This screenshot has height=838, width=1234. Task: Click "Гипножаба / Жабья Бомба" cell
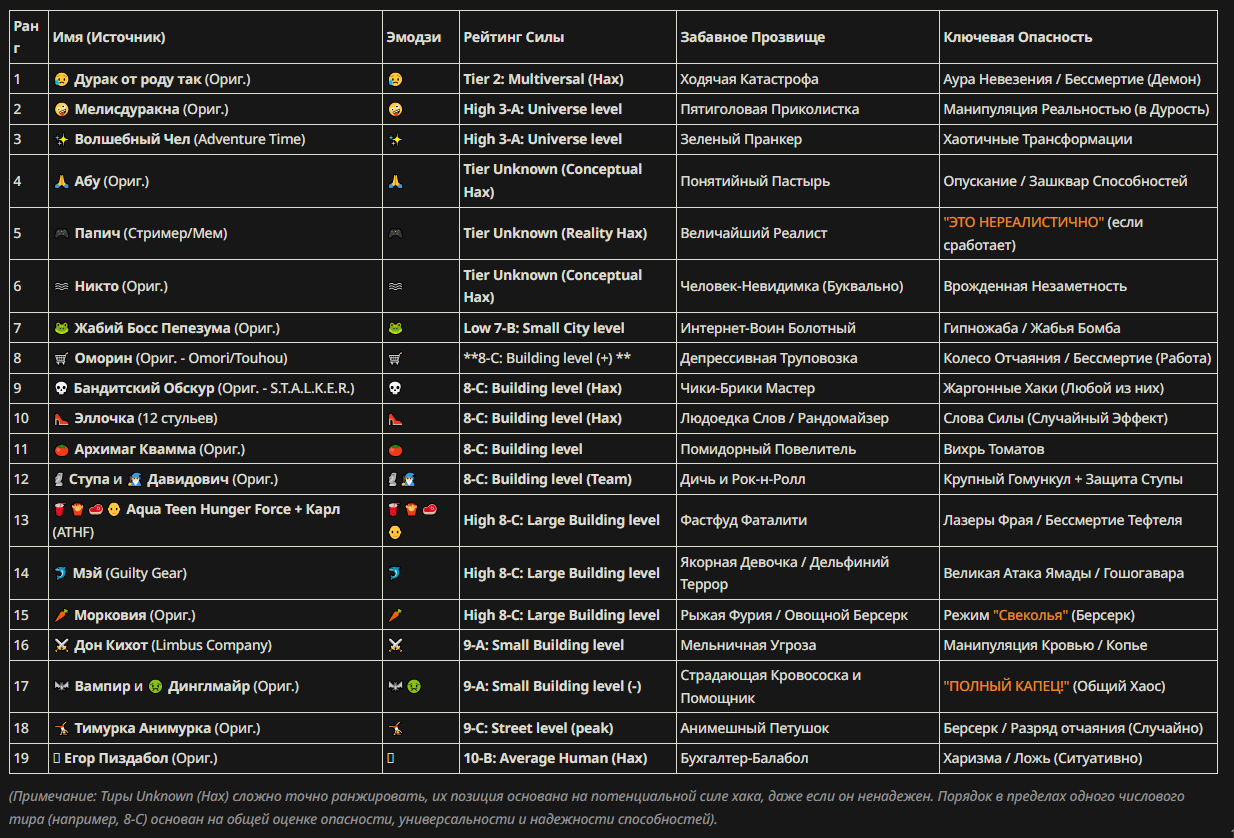1078,328
